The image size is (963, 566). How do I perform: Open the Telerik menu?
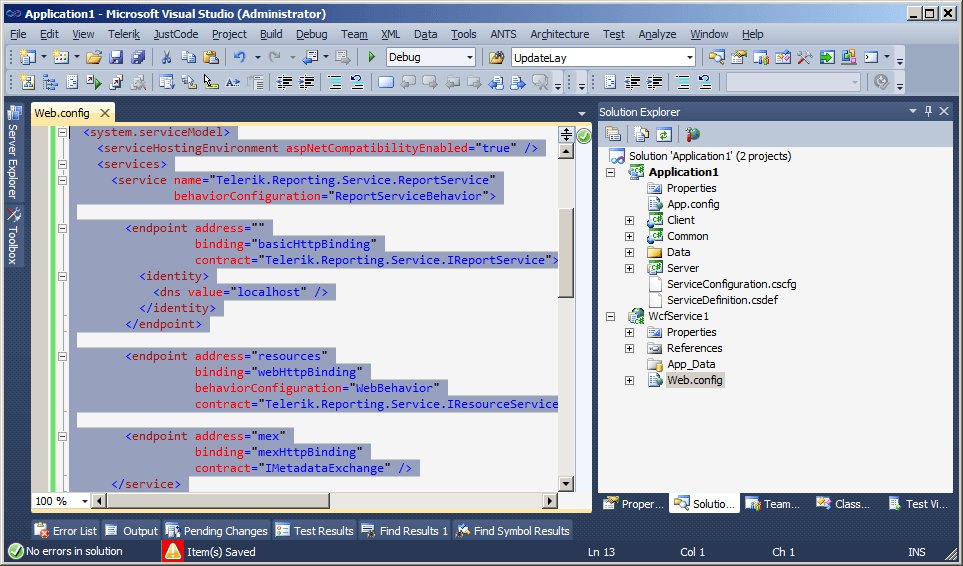124,34
